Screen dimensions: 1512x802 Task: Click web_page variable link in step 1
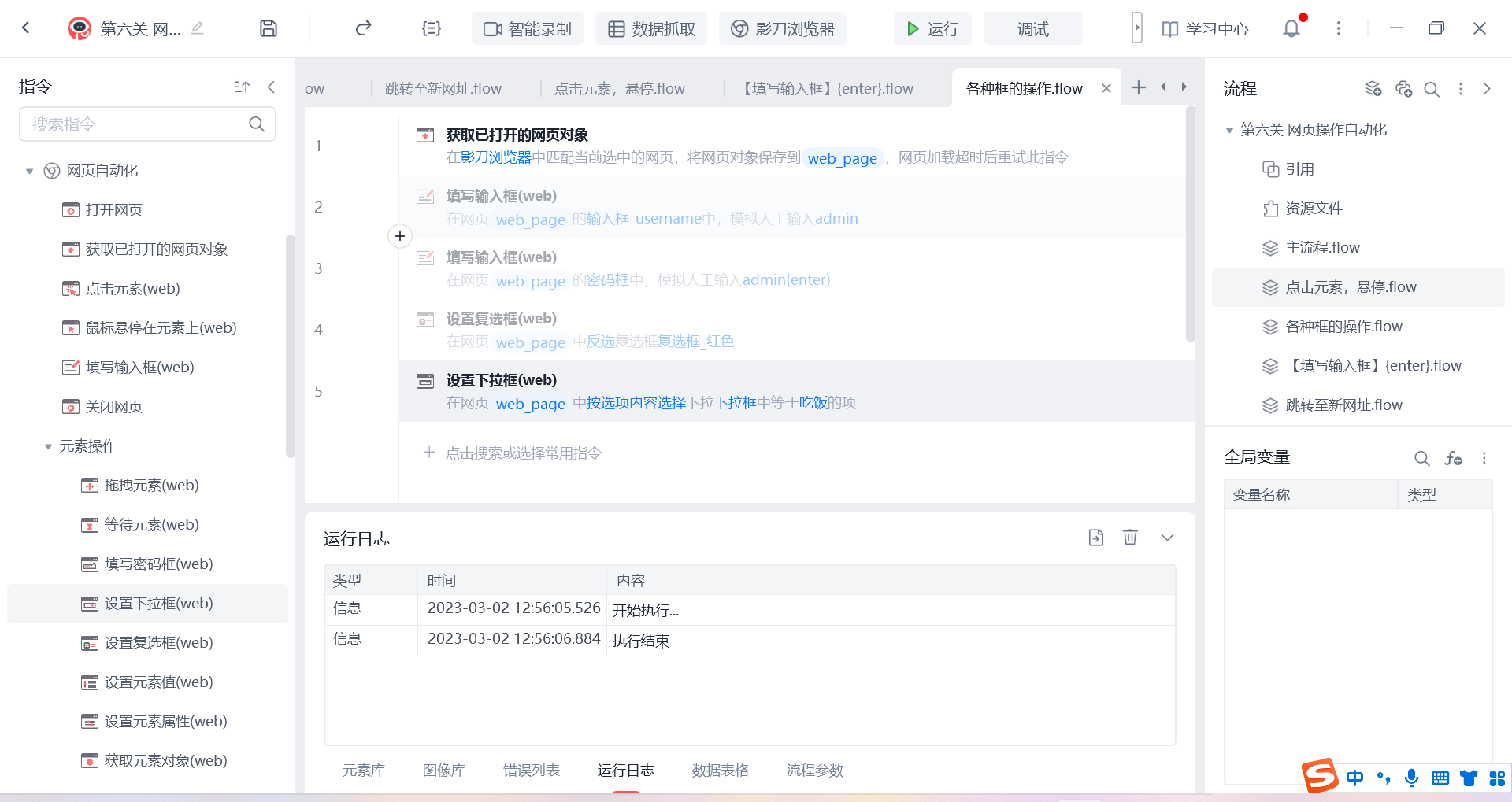point(842,158)
